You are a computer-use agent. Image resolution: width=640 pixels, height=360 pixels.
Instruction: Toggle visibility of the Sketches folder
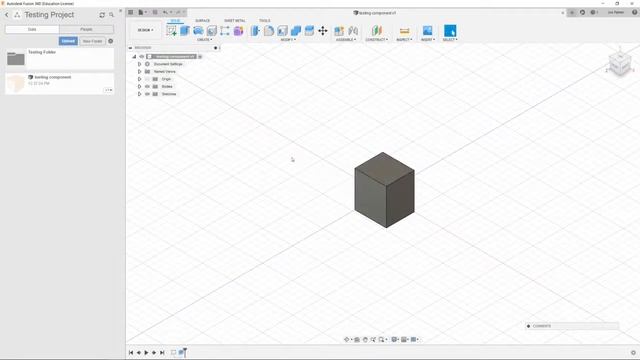[147, 94]
